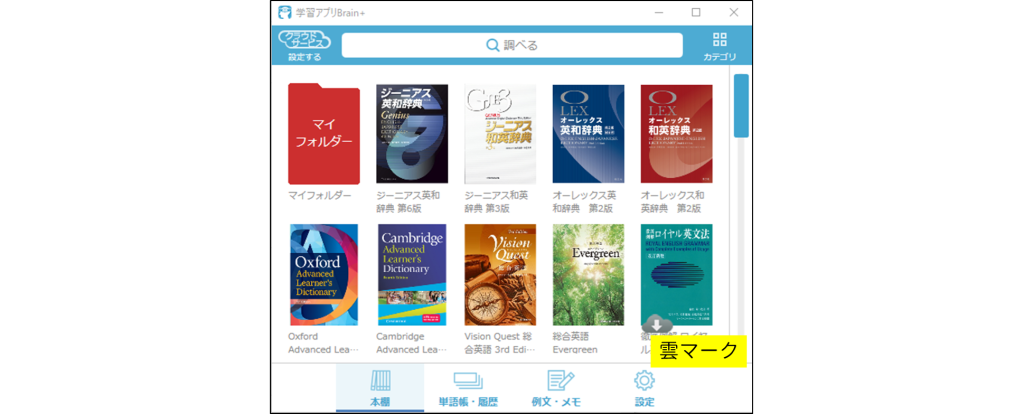Open the Cambridge Advanced Learner's Dictionary cover
The image size is (1024, 414).
(x=412, y=275)
